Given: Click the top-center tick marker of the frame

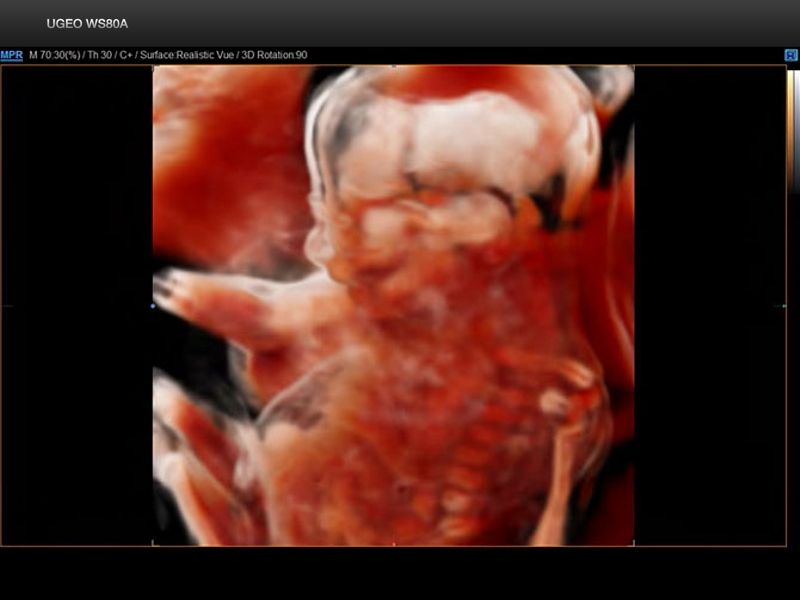Looking at the screenshot, I should 394,66.
